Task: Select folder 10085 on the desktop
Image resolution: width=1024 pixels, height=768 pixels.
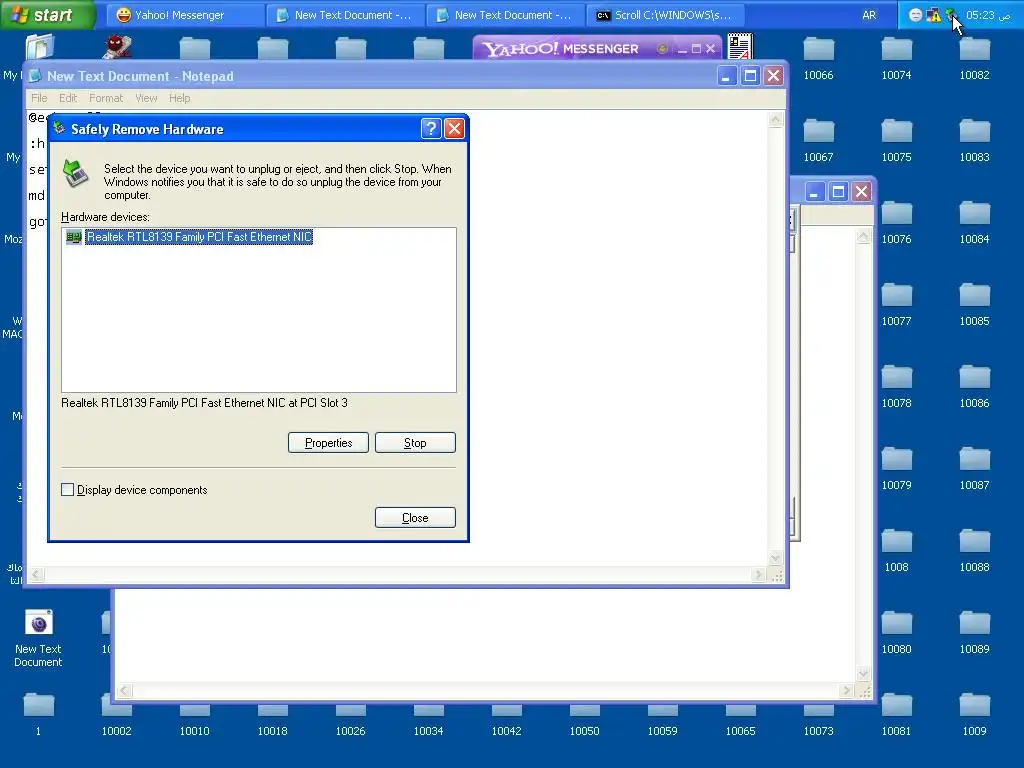Action: click(974, 304)
